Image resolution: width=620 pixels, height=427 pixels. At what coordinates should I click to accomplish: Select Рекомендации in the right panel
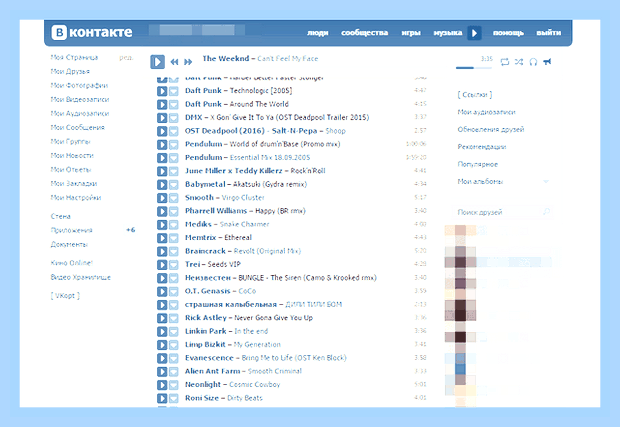[482, 147]
